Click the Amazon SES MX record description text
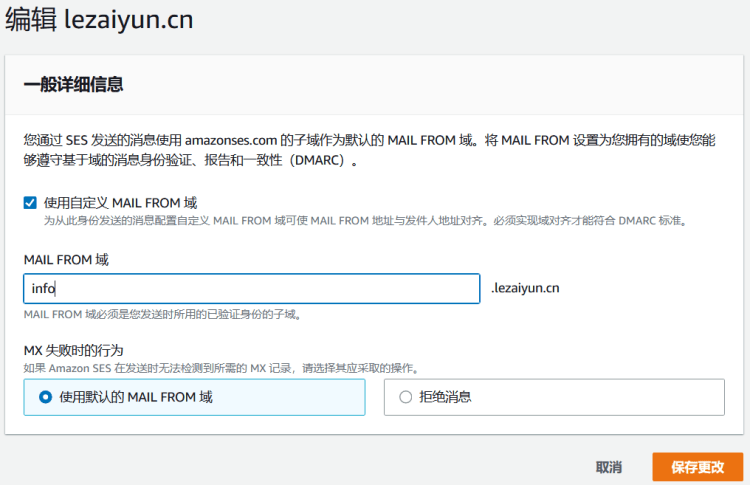Image resolution: width=750 pixels, height=485 pixels. [220, 367]
